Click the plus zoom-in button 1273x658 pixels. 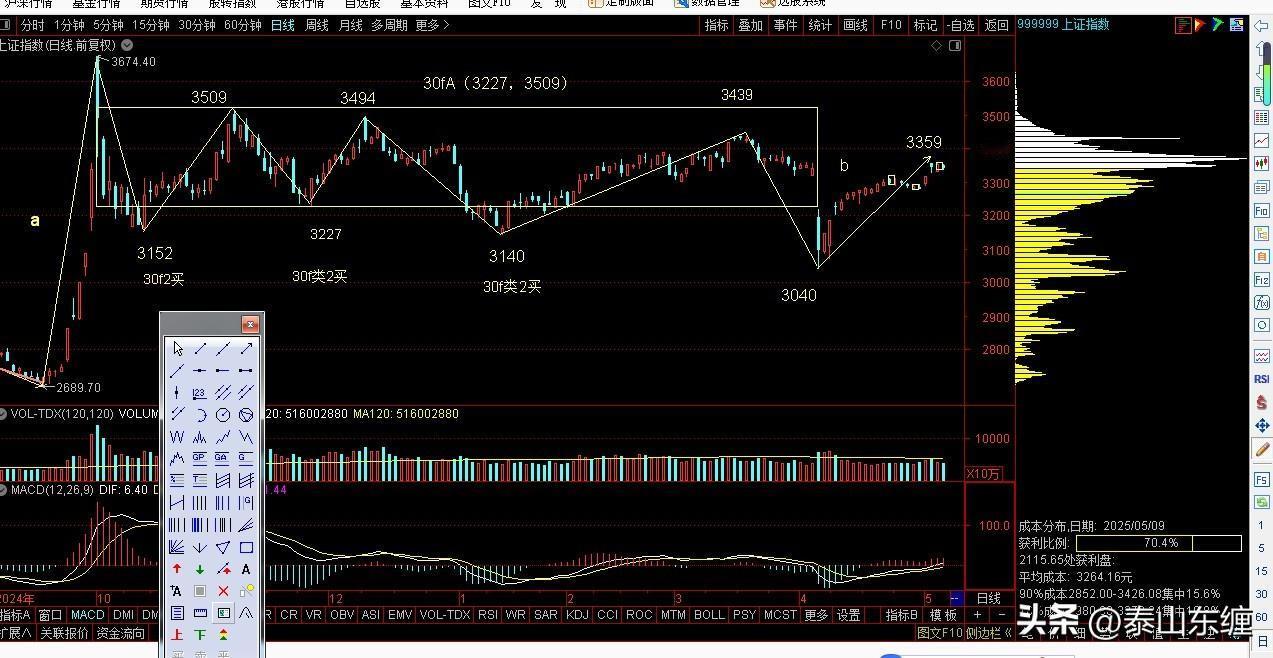[977, 615]
